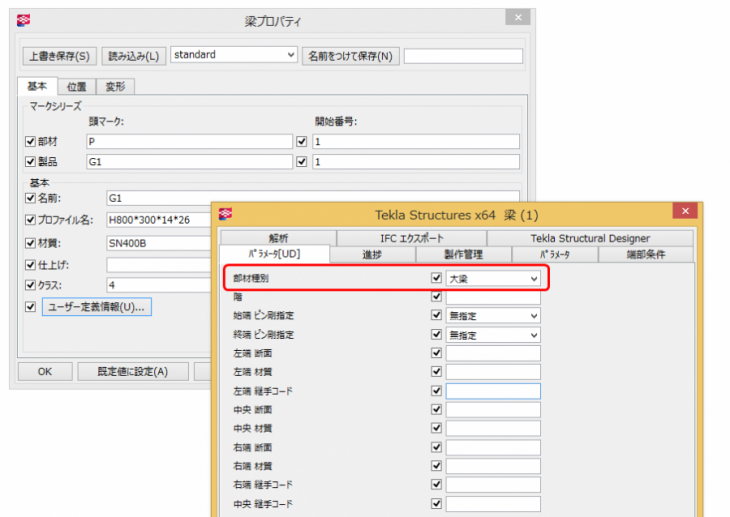Switch to the 端部条件 tab
The image size is (730, 517).
pos(646,254)
